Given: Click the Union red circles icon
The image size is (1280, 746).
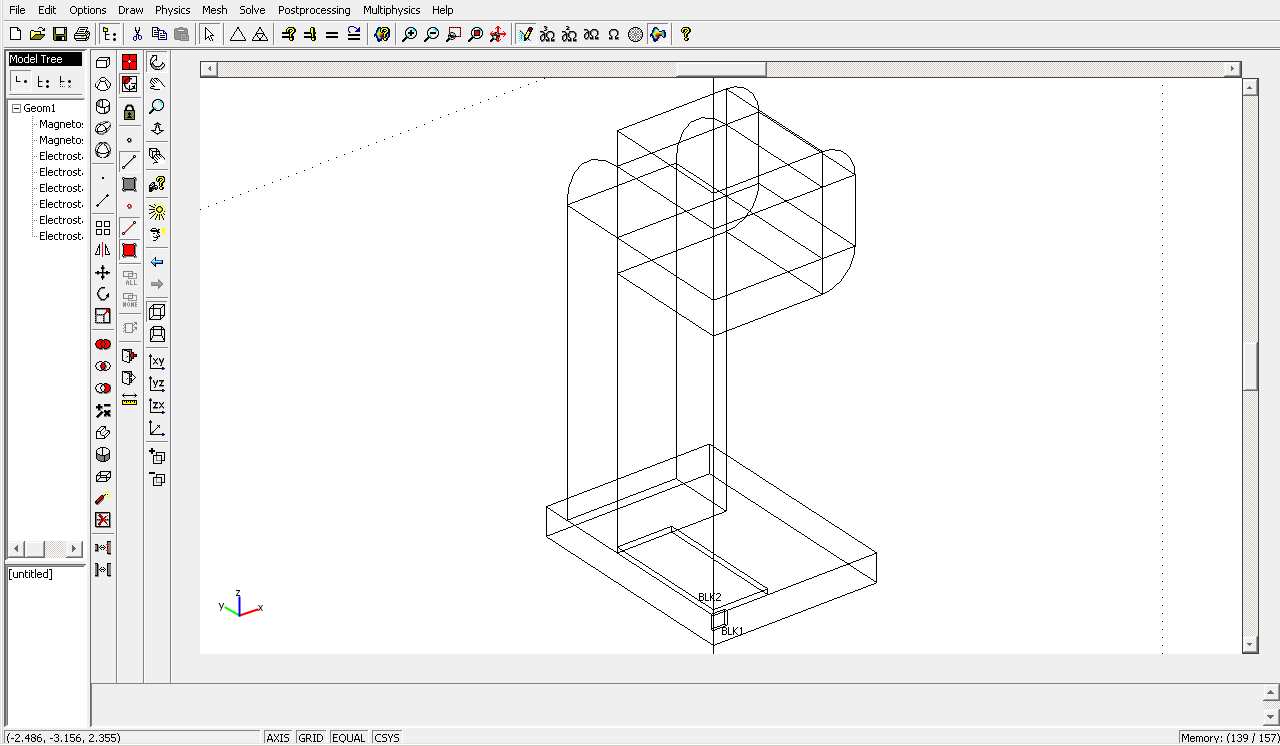Looking at the screenshot, I should tap(103, 344).
